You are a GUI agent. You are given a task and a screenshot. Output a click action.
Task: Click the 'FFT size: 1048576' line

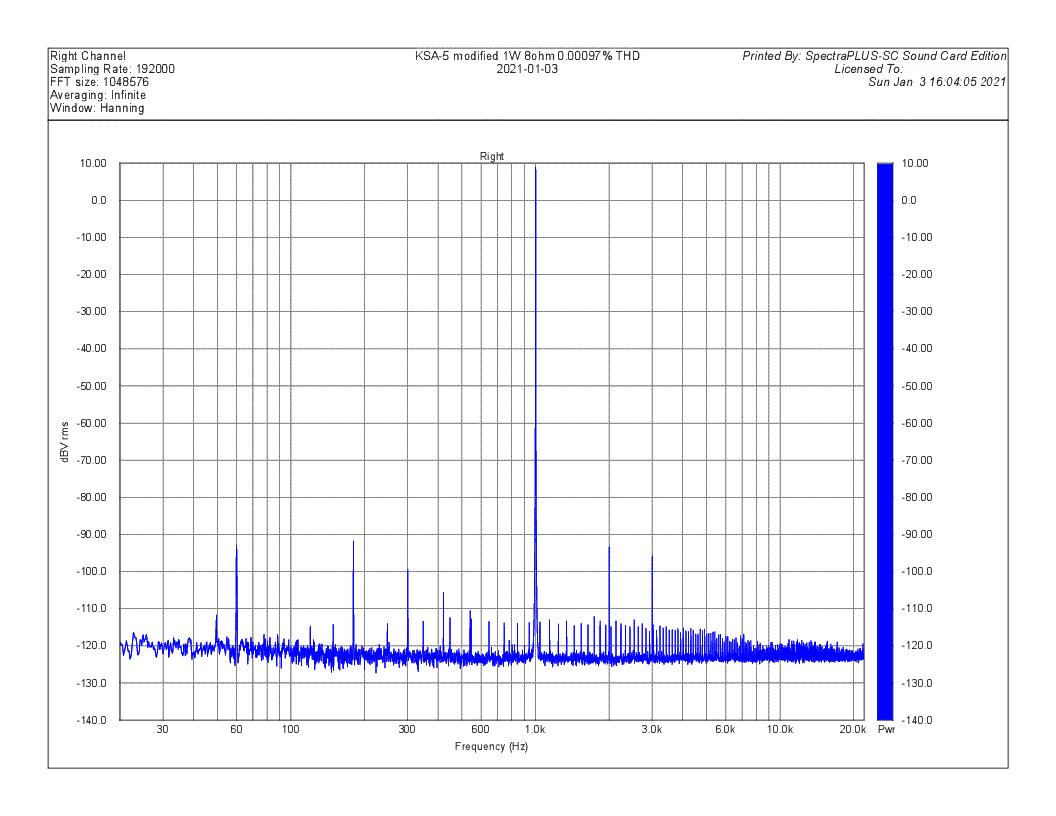pos(99,82)
